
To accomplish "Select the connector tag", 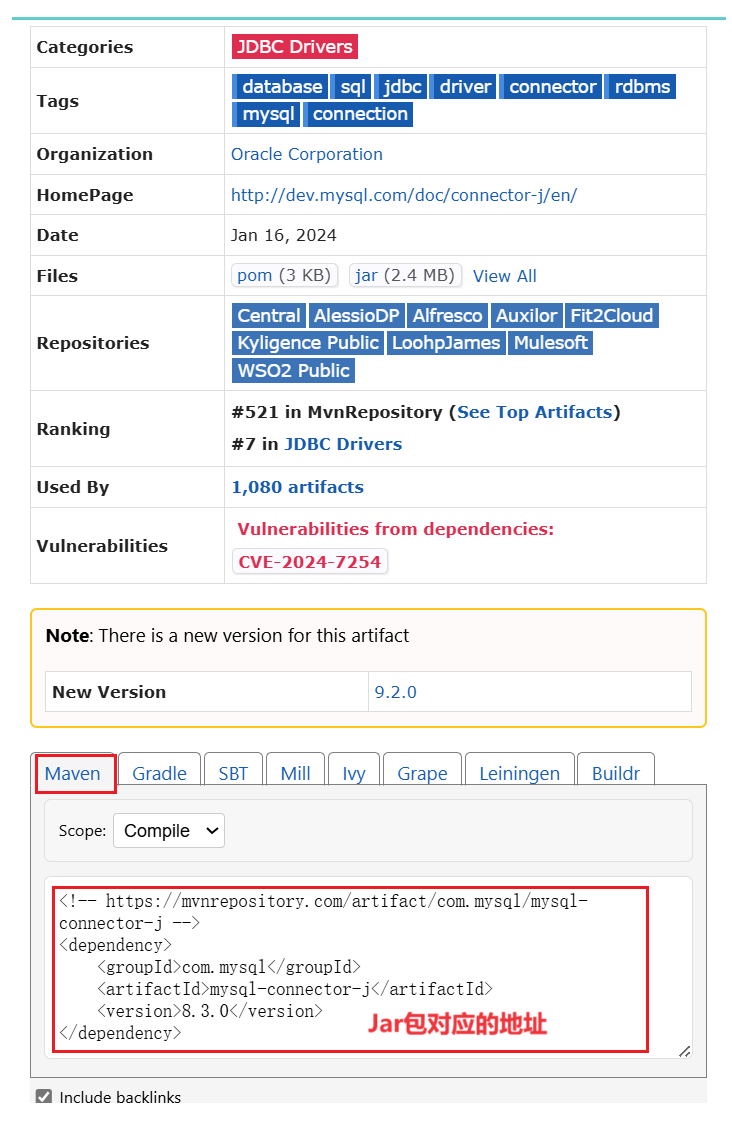I will point(551,87).
